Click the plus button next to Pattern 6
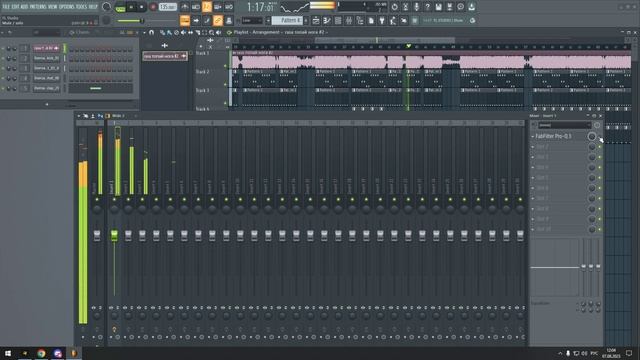This screenshot has width=640, height=360. tap(307, 20)
